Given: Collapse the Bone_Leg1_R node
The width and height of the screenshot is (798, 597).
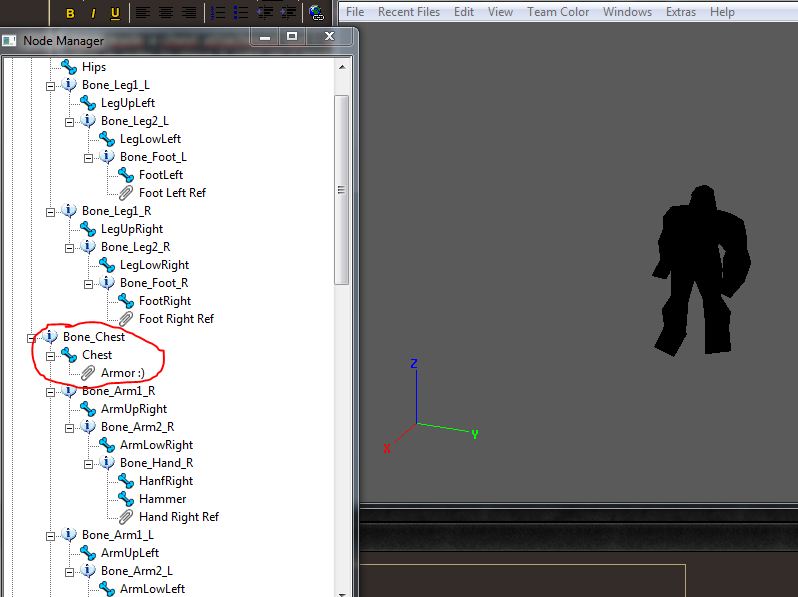Looking at the screenshot, I should 50,212.
